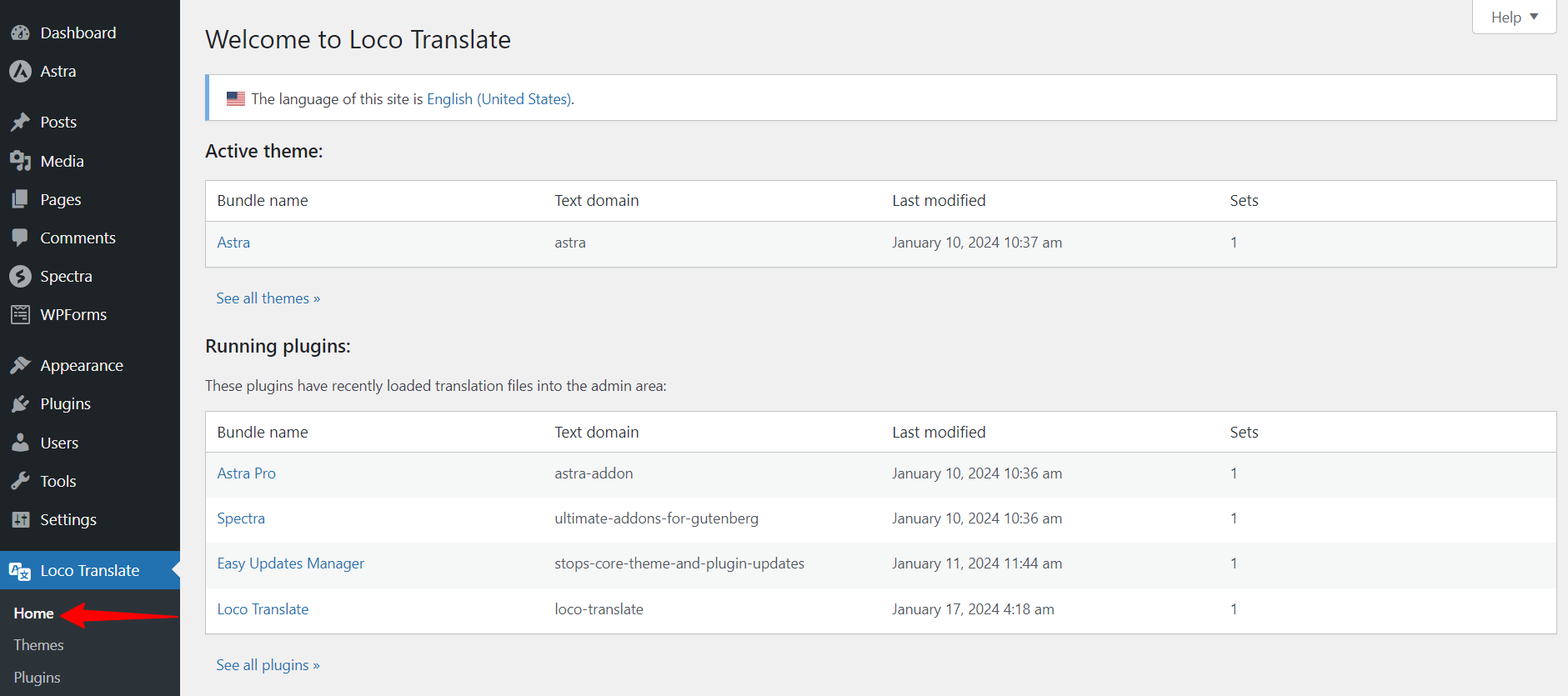Open the Settings menu item
The width and height of the screenshot is (1568, 696).
coord(68,519)
